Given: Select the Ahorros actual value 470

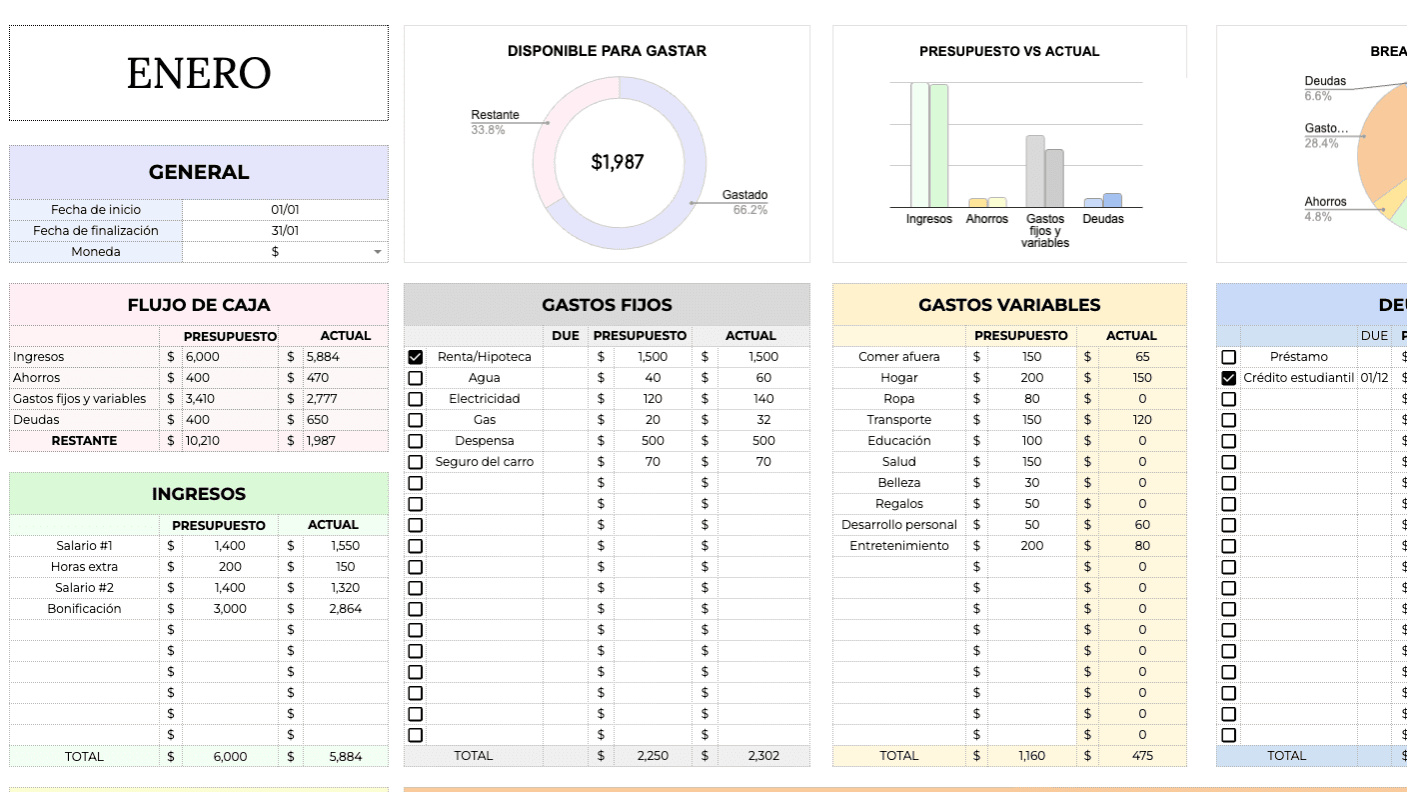Looking at the screenshot, I should (x=346, y=378).
